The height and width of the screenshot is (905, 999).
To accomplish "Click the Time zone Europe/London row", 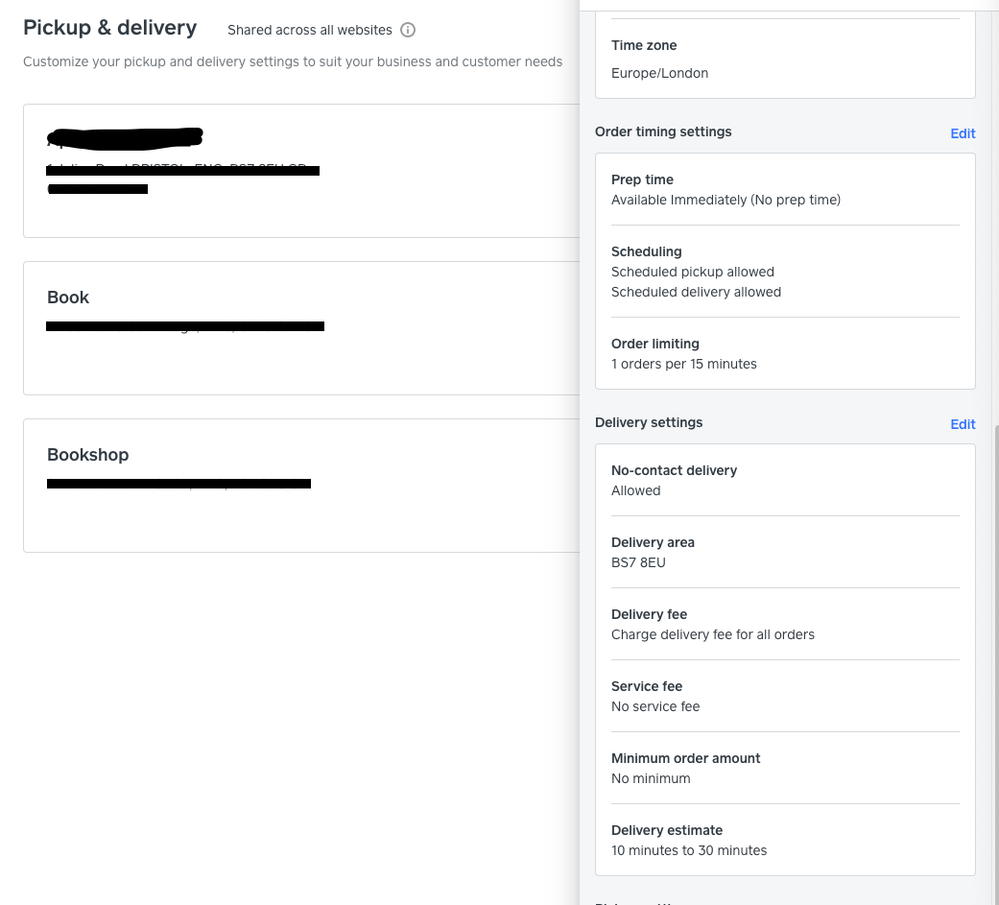I will pos(784,59).
